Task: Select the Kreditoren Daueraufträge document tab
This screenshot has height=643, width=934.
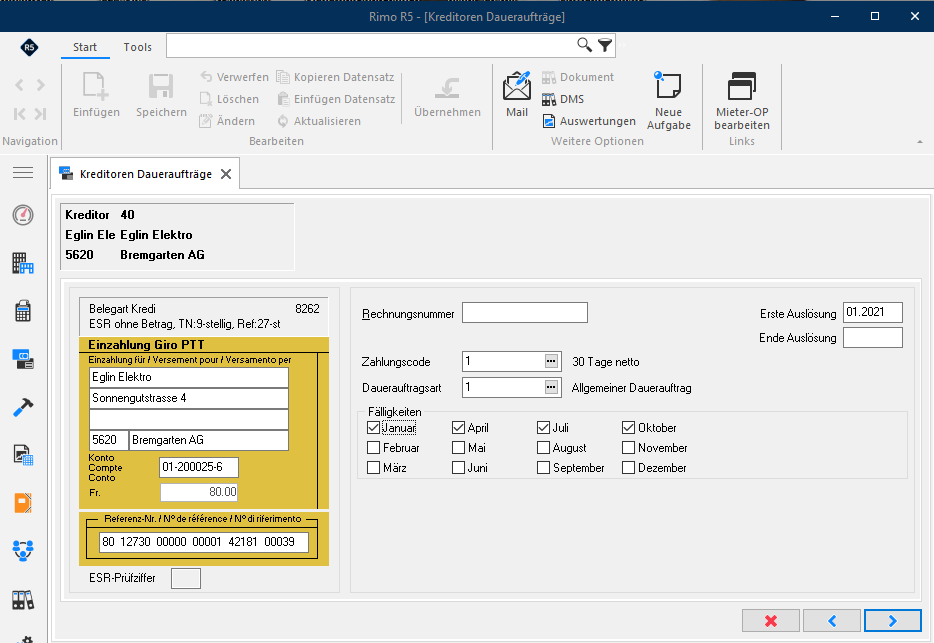Action: (146, 174)
